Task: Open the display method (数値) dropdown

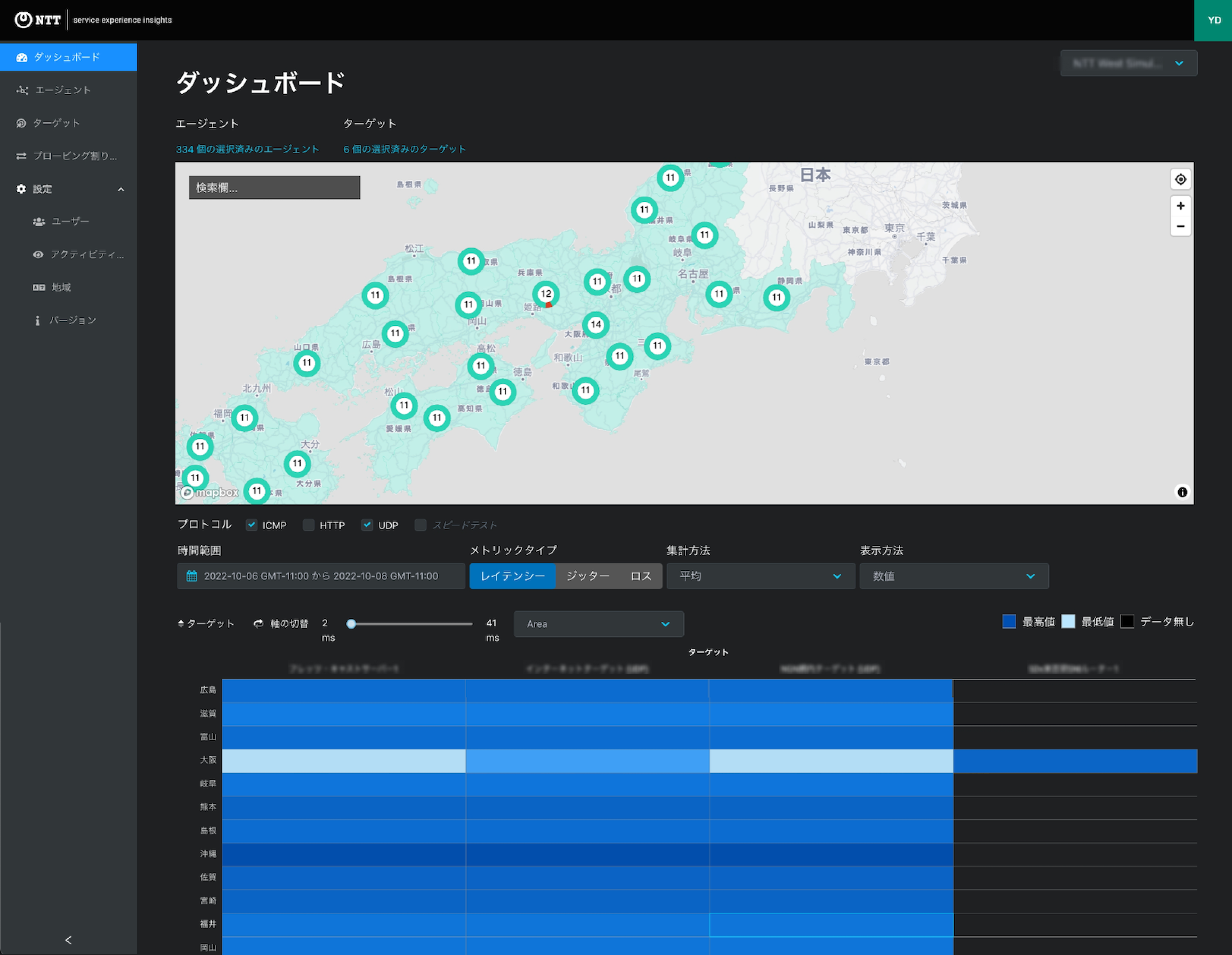Action: coord(954,576)
